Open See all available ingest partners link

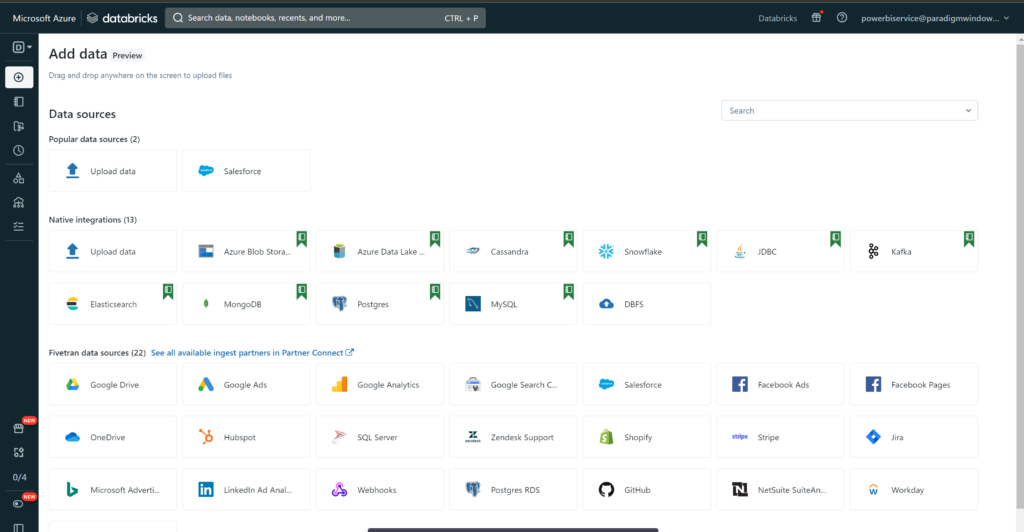(x=252, y=352)
